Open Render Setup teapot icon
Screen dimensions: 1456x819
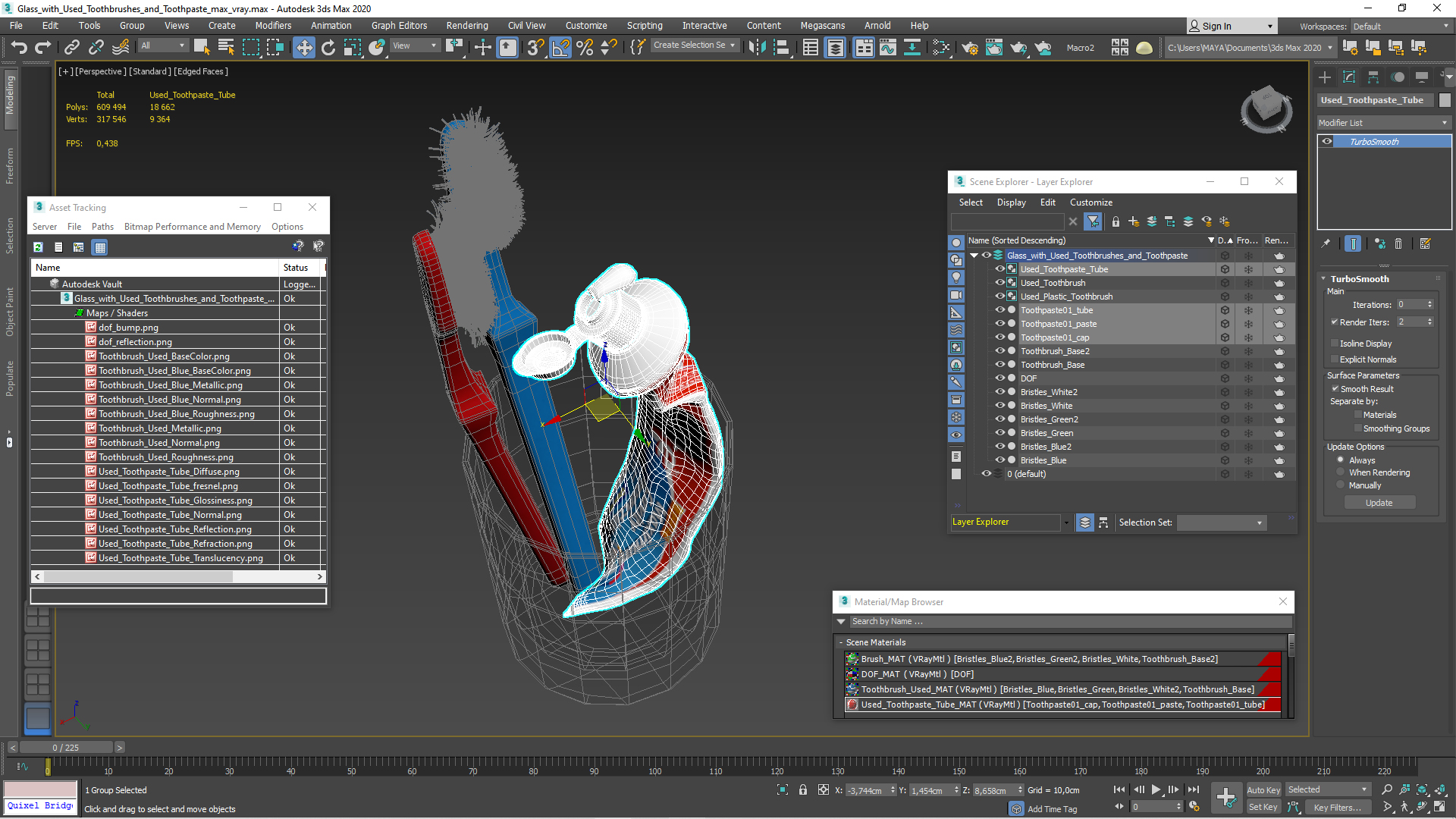tap(970, 47)
